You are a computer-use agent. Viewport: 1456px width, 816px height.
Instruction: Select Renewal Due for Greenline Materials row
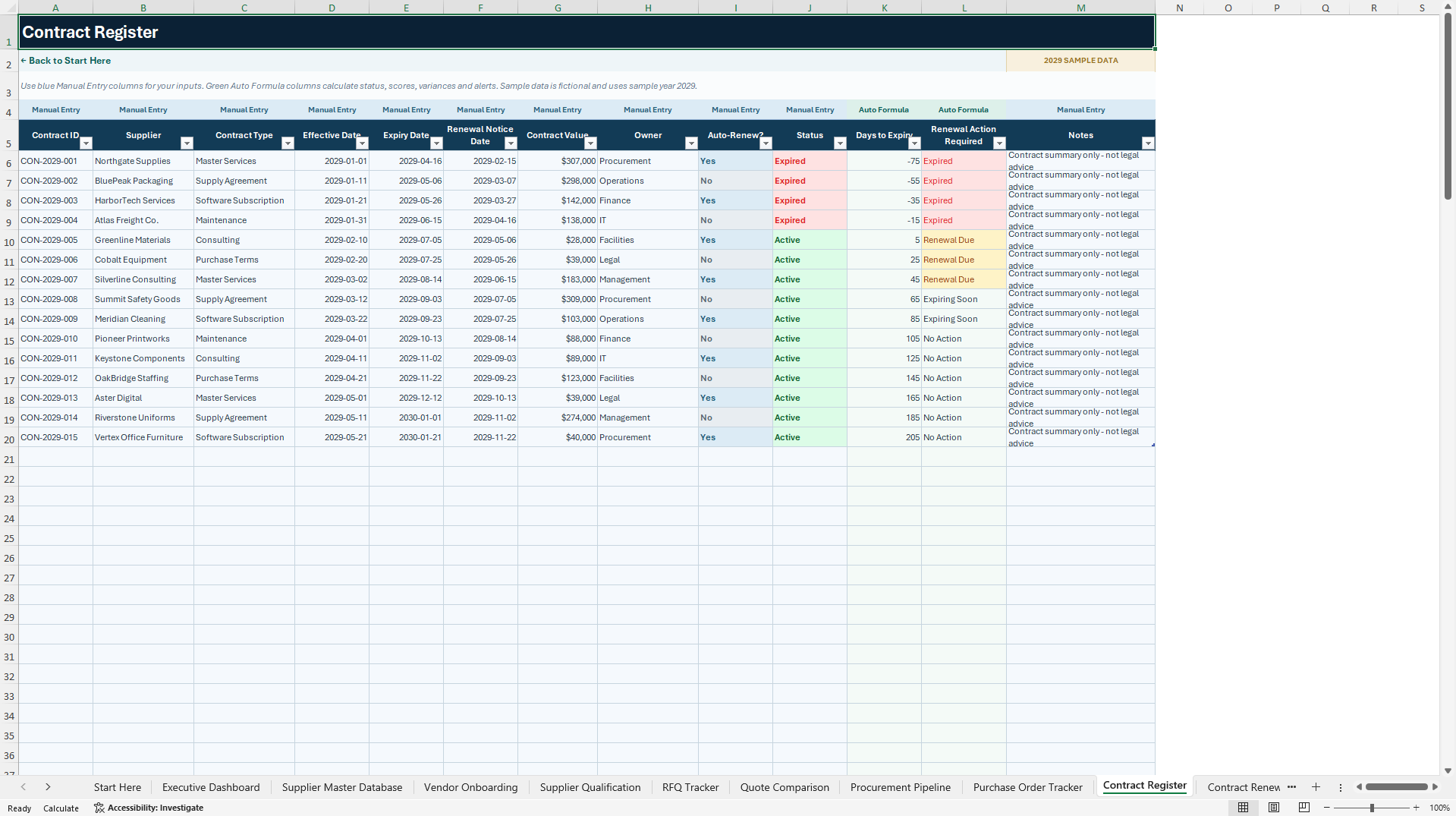[x=964, y=240]
